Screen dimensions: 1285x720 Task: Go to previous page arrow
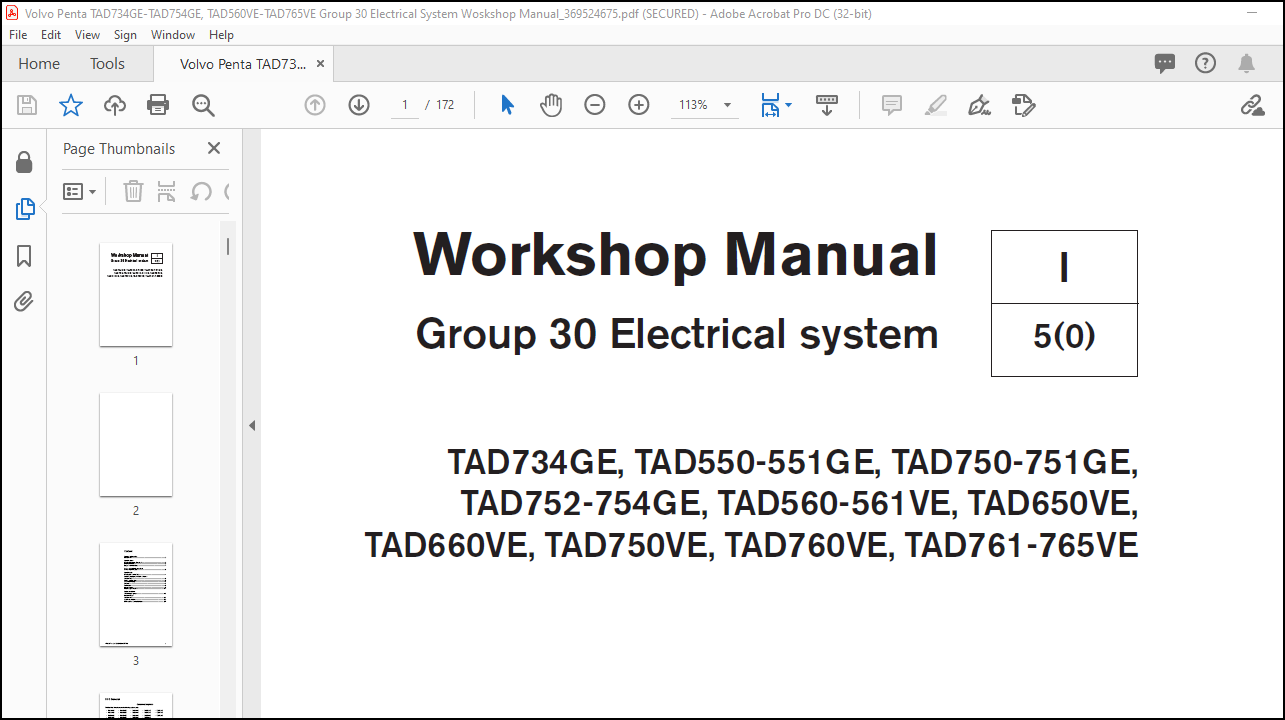pos(315,105)
